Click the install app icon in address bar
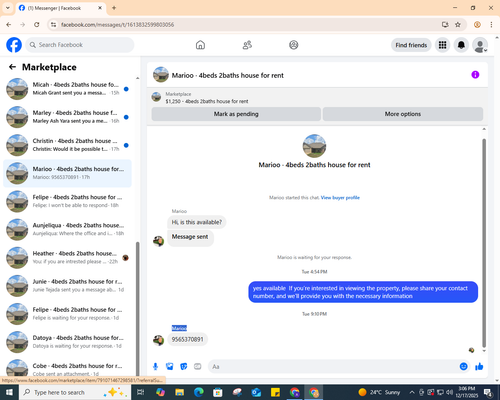 point(445,25)
